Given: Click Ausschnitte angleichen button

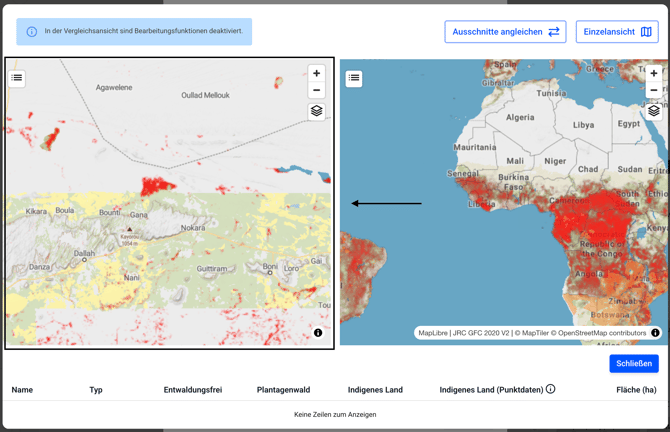Looking at the screenshot, I should click(505, 32).
